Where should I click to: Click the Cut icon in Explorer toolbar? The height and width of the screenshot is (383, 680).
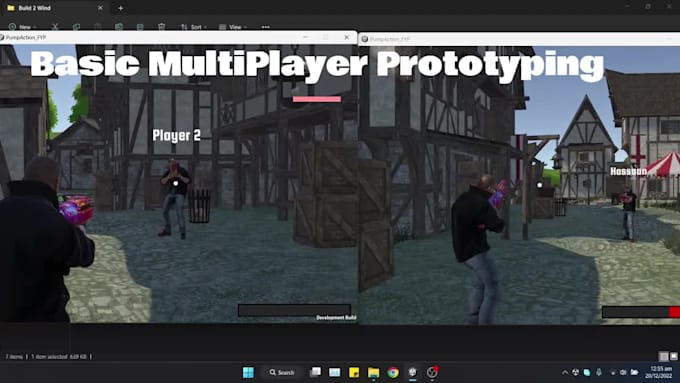pos(55,27)
